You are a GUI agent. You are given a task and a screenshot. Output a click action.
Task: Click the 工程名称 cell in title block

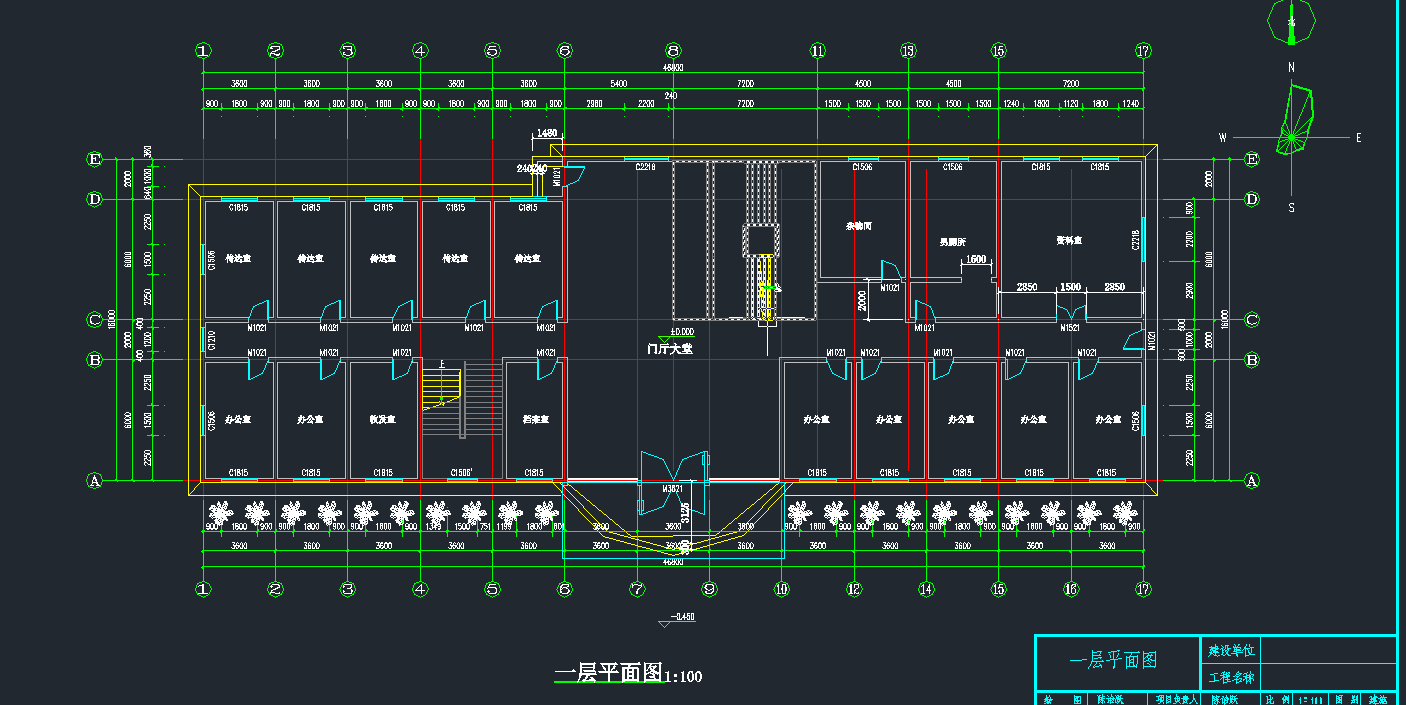pos(1231,677)
